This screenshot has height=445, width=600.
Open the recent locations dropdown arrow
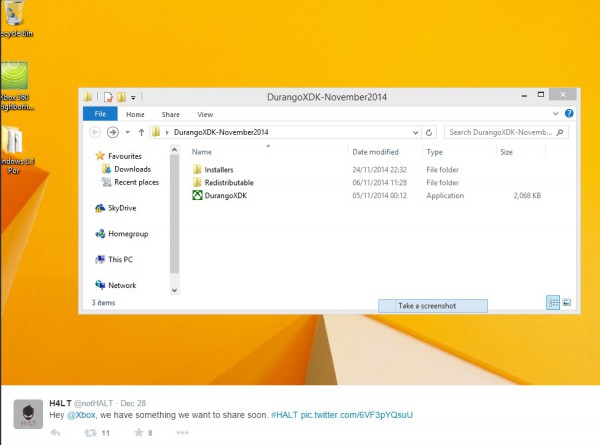[127, 132]
